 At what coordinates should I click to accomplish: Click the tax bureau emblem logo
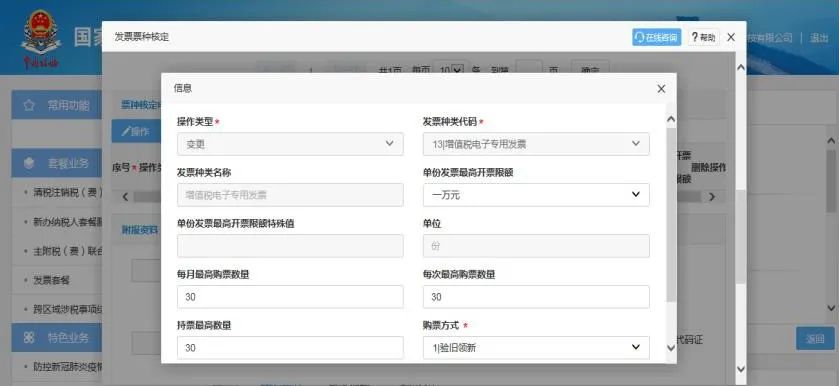(x=41, y=39)
